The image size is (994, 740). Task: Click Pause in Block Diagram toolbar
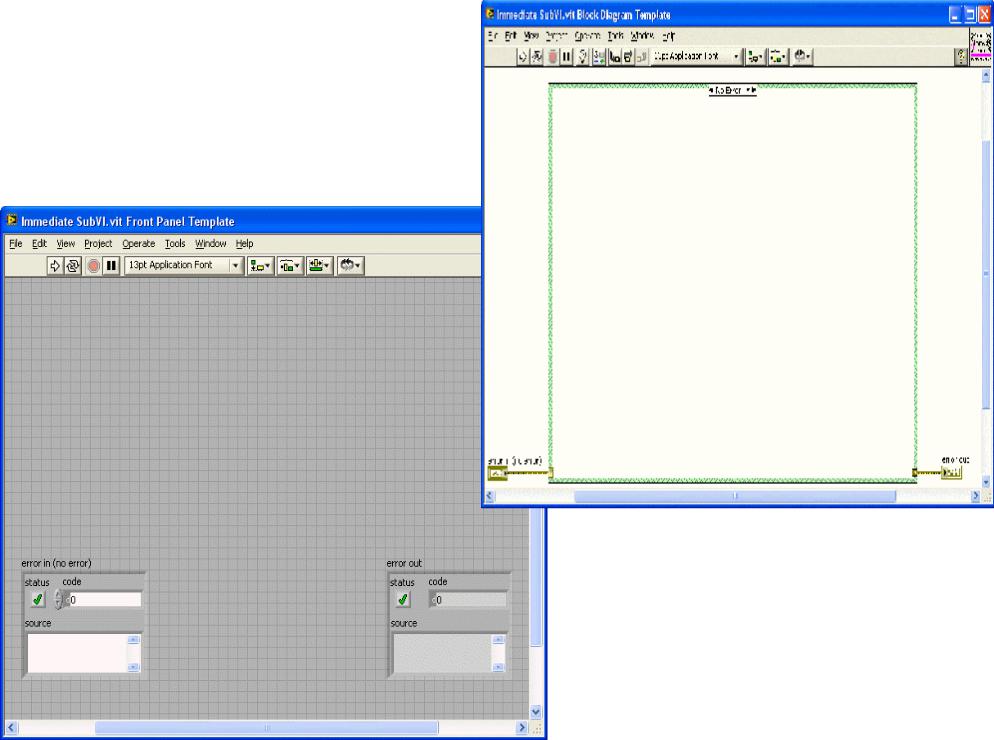pos(566,57)
